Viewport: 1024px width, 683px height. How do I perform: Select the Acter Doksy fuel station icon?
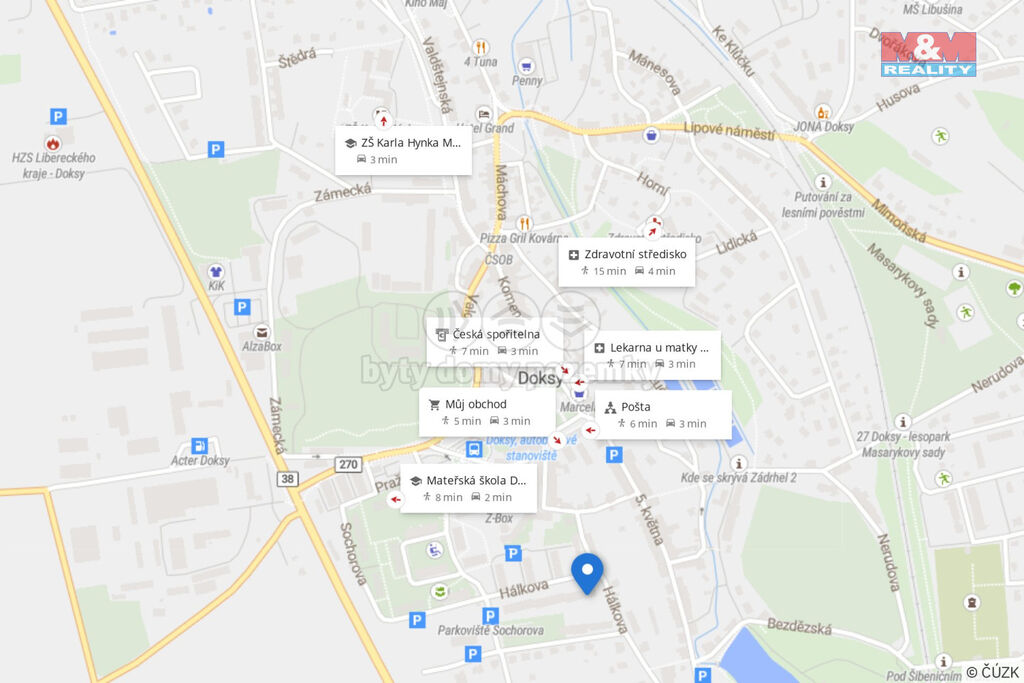199,446
